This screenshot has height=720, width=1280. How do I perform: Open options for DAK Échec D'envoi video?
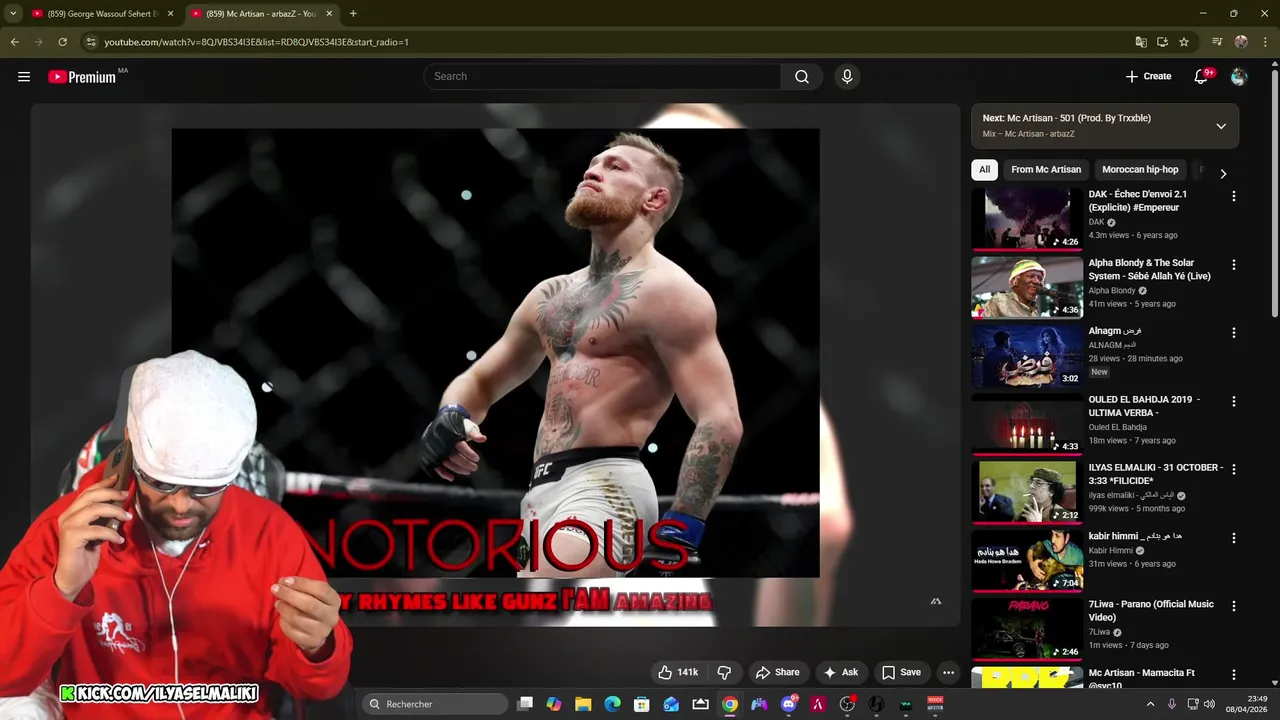pyautogui.click(x=1234, y=196)
